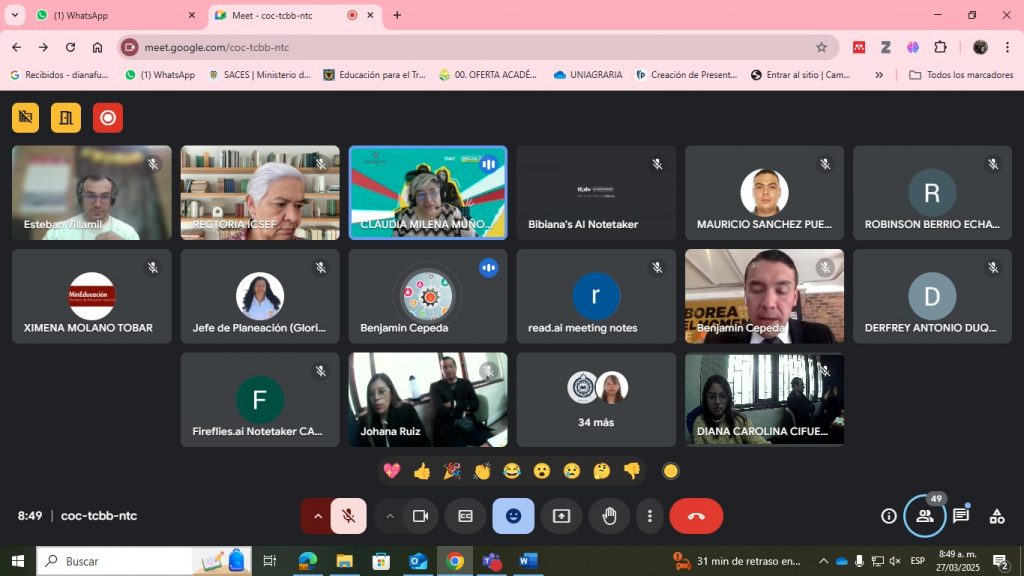Show the participants list with 49 people
Image resolution: width=1024 pixels, height=576 pixels.
click(925, 516)
